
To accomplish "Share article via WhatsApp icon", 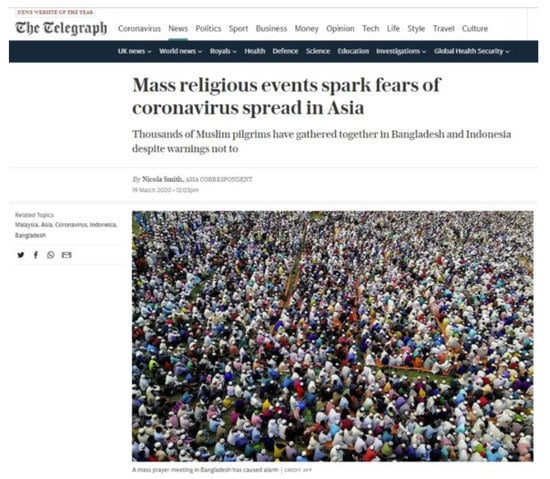I will click(x=51, y=255).
